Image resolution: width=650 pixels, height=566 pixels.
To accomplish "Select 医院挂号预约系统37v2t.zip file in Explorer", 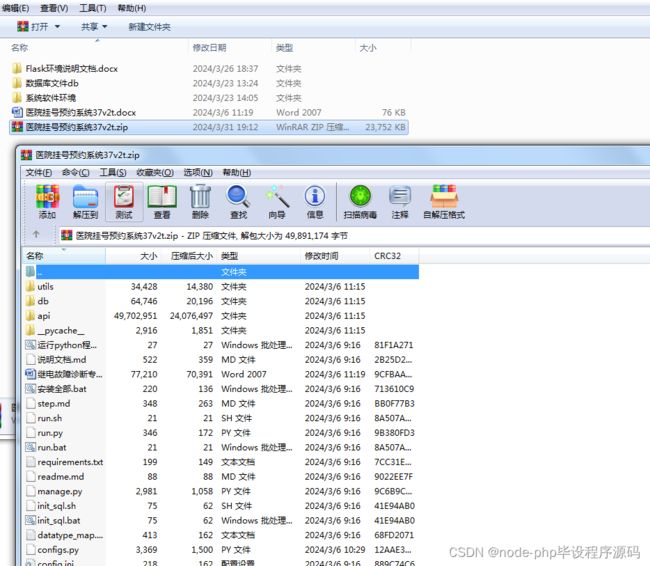I will click(209, 127).
